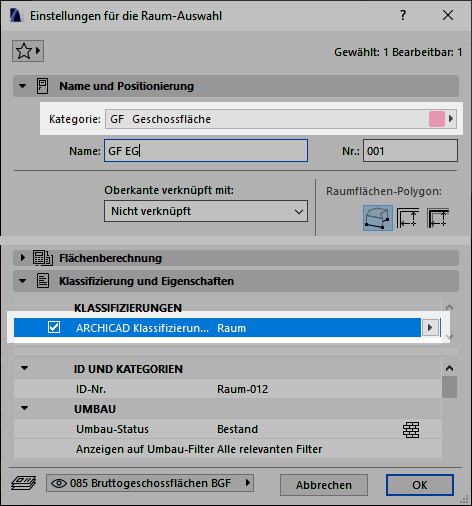The height and width of the screenshot is (506, 472).
Task: Click the pink Kategorie color swatch
Action: coord(437,119)
